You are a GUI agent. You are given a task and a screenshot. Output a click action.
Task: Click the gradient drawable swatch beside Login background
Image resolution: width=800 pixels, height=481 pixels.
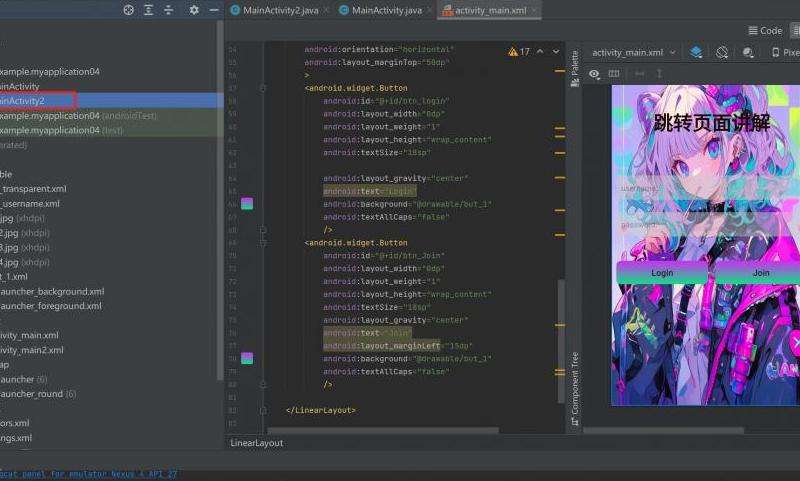[x=247, y=204]
